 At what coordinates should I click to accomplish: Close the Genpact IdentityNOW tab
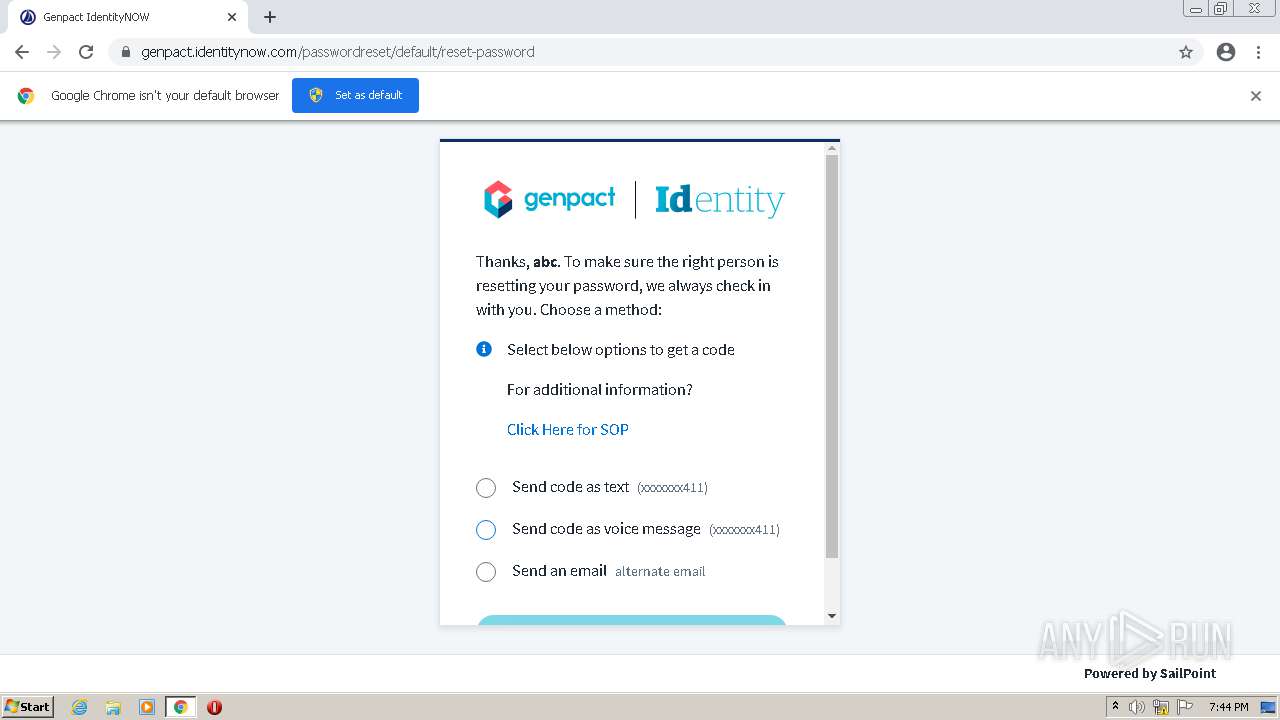tap(232, 17)
